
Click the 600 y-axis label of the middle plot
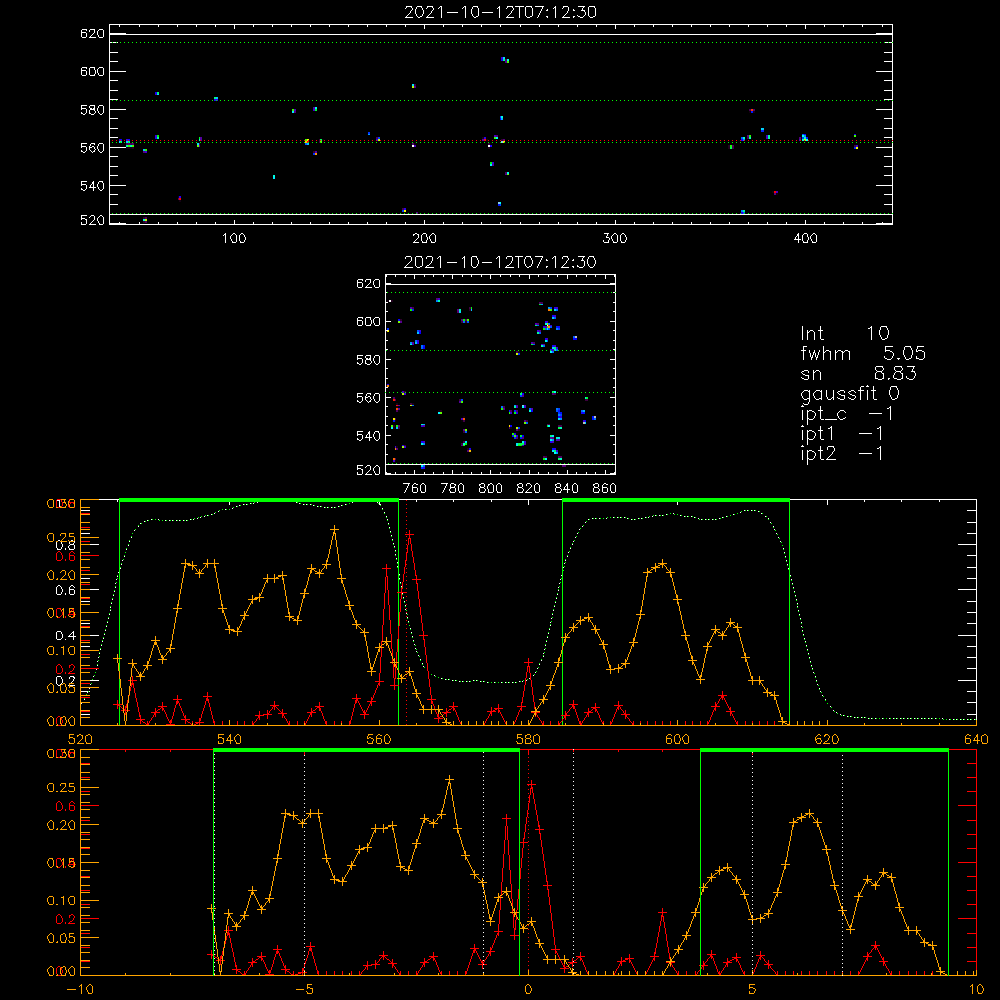coord(368,321)
